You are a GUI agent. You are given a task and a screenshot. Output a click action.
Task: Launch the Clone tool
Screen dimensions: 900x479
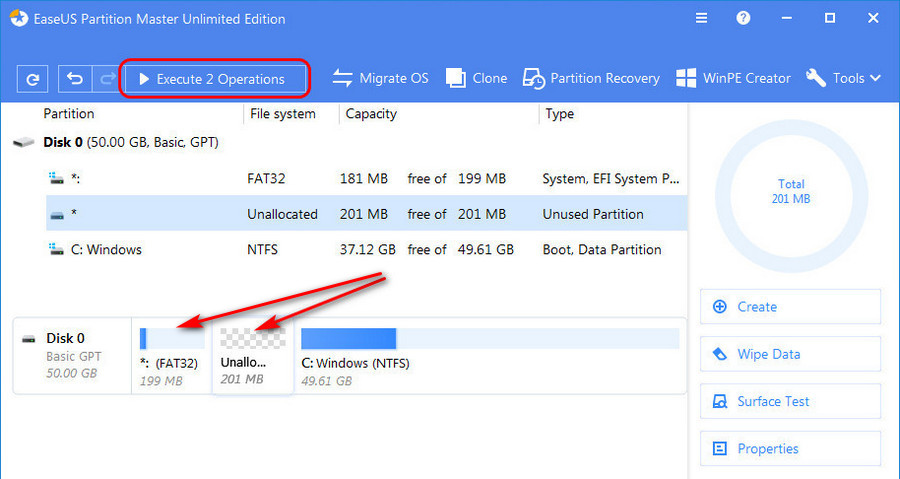click(476, 78)
